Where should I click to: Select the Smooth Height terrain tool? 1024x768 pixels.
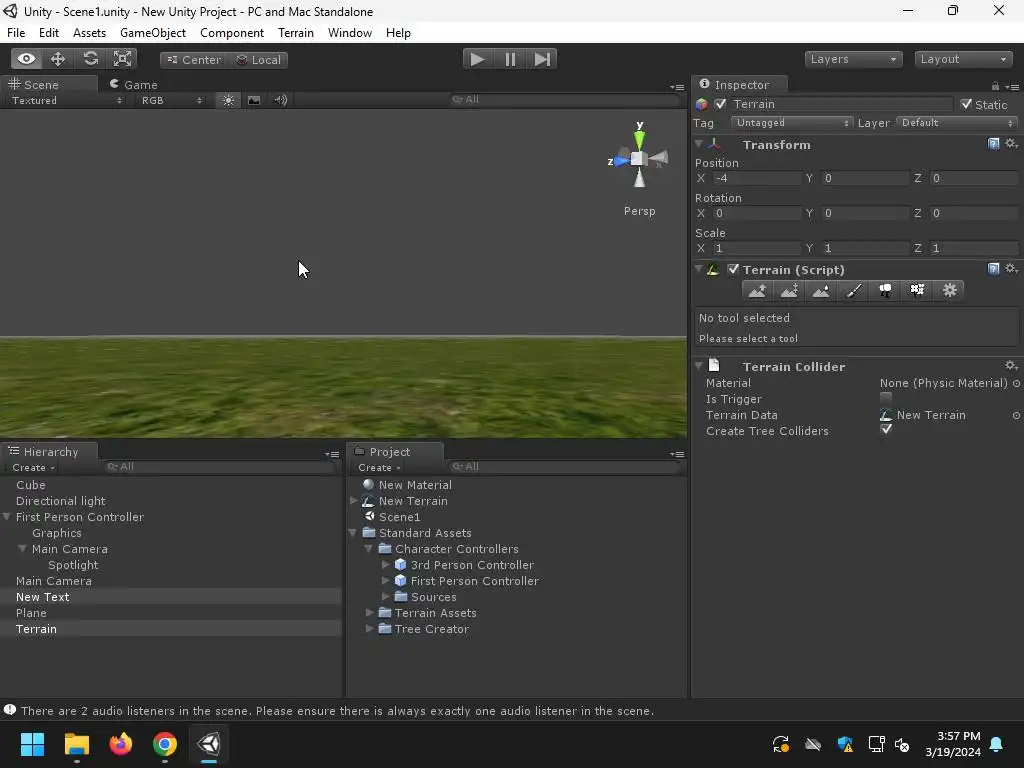click(822, 291)
